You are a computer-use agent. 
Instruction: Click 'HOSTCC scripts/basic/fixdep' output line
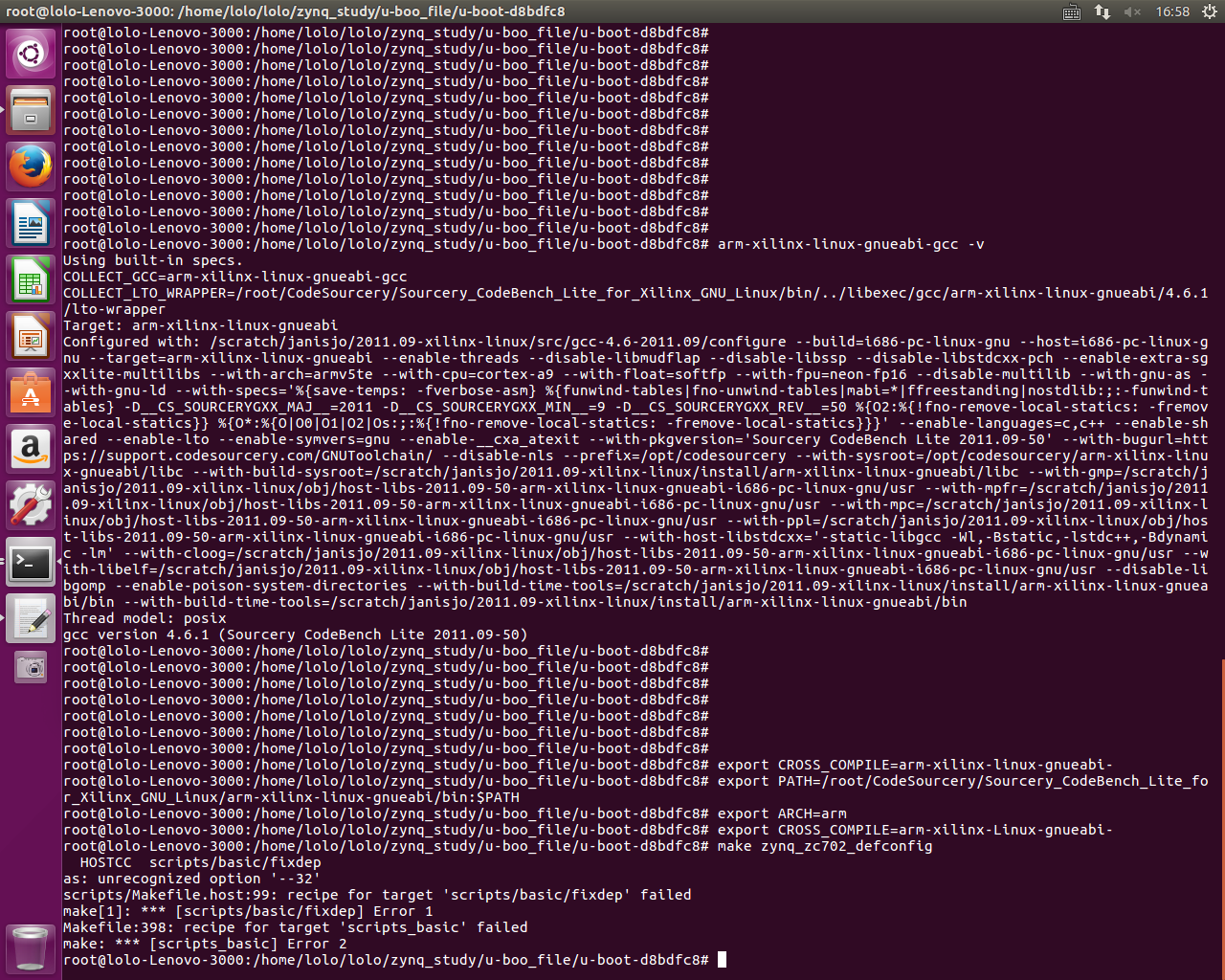tap(200, 862)
